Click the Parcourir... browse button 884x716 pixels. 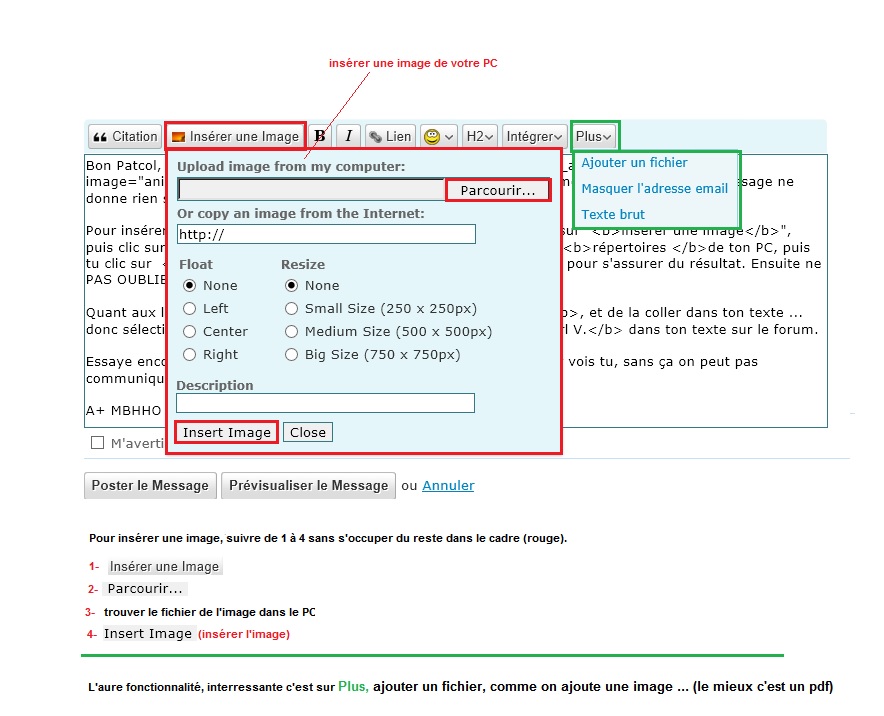pos(497,190)
